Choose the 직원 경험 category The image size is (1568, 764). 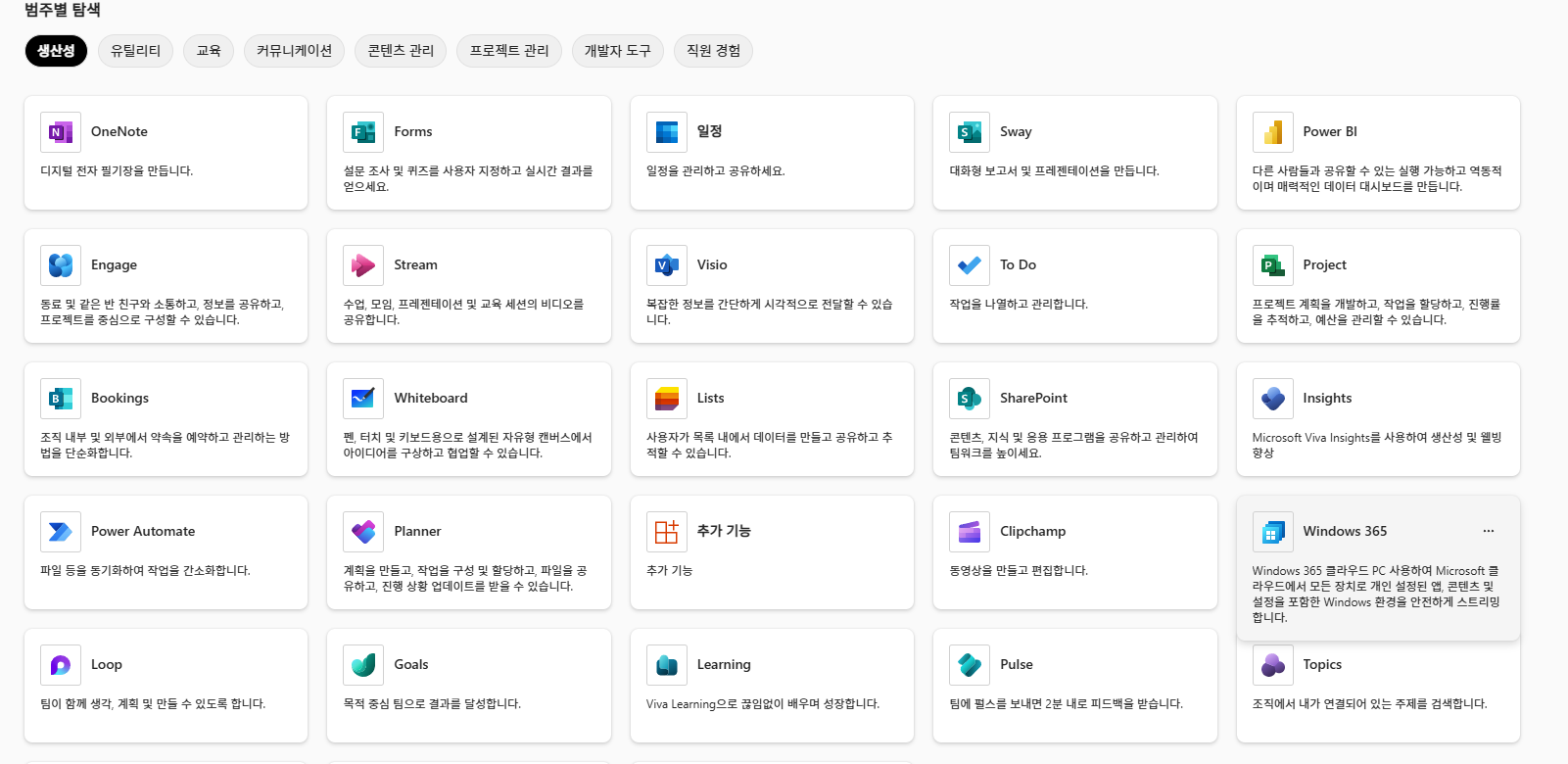(713, 51)
